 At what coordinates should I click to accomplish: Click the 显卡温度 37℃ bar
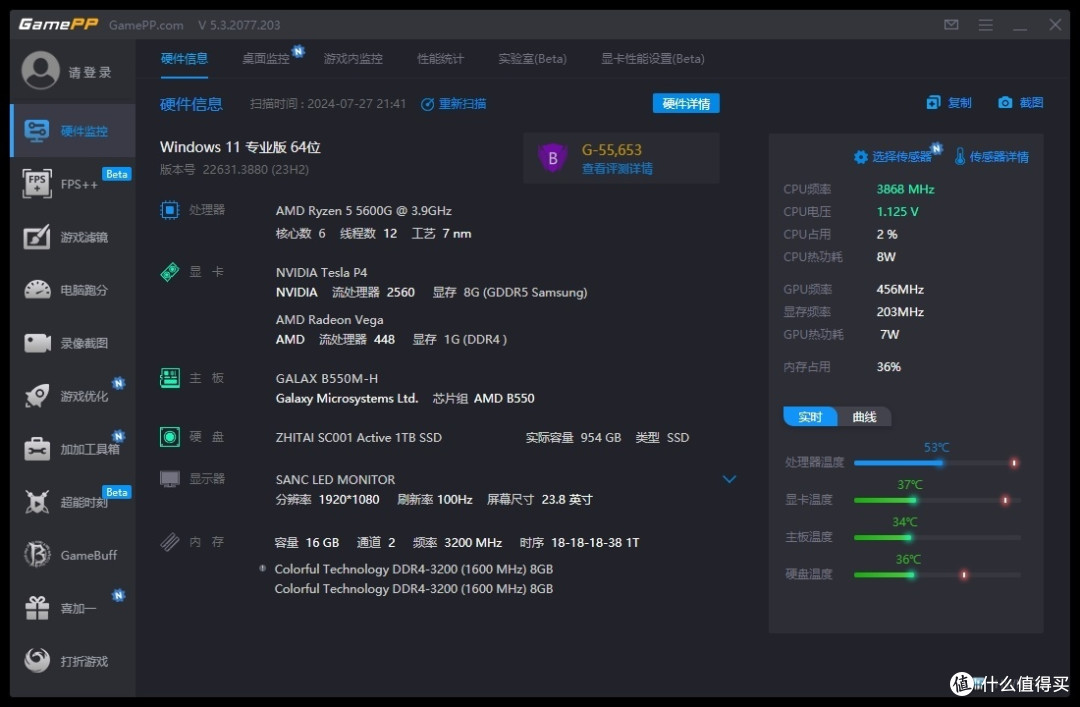[x=937, y=500]
